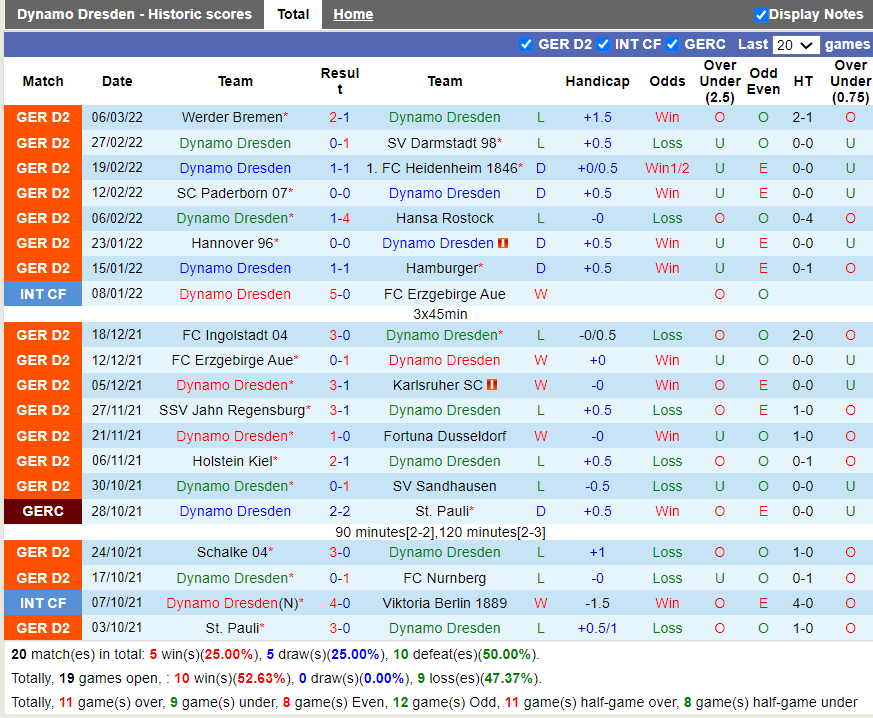Click the Odd Even column header

point(763,81)
